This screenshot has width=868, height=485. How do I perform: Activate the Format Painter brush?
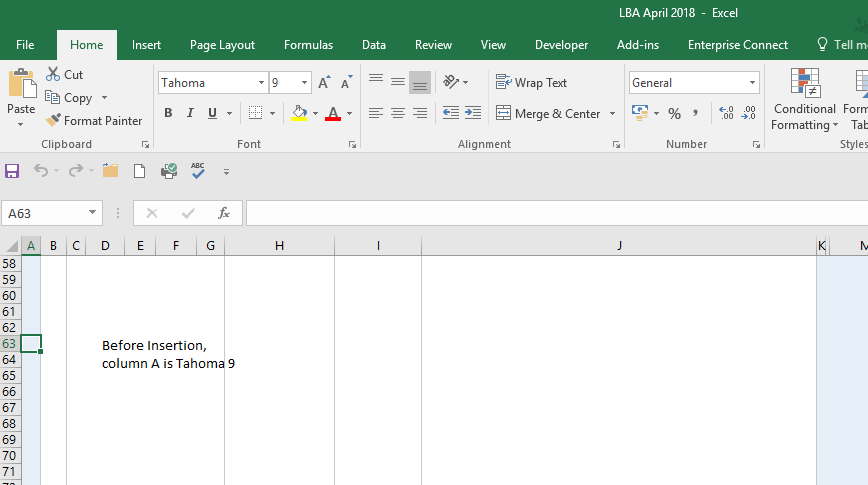94,121
